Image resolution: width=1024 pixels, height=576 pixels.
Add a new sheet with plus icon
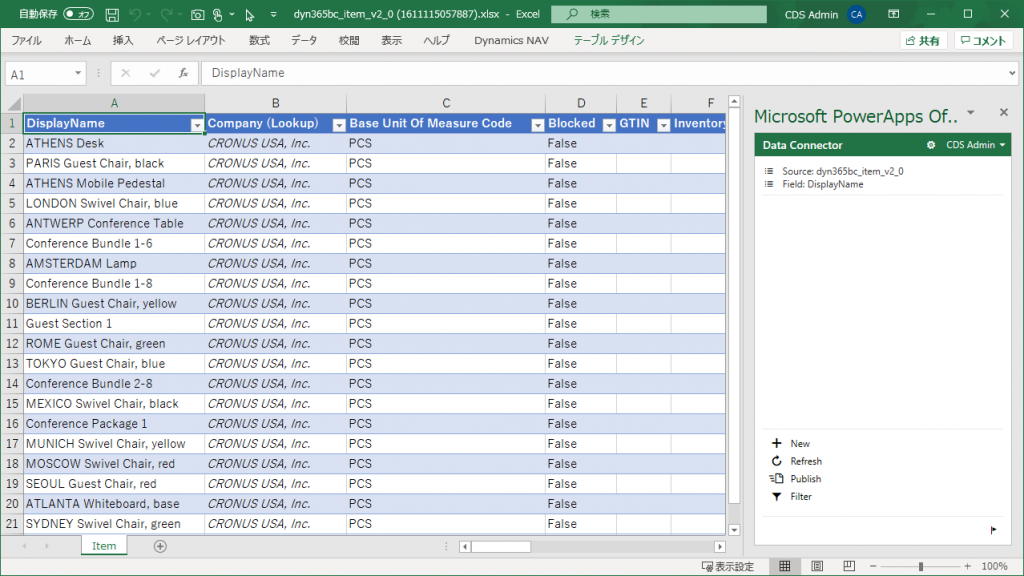click(x=160, y=546)
